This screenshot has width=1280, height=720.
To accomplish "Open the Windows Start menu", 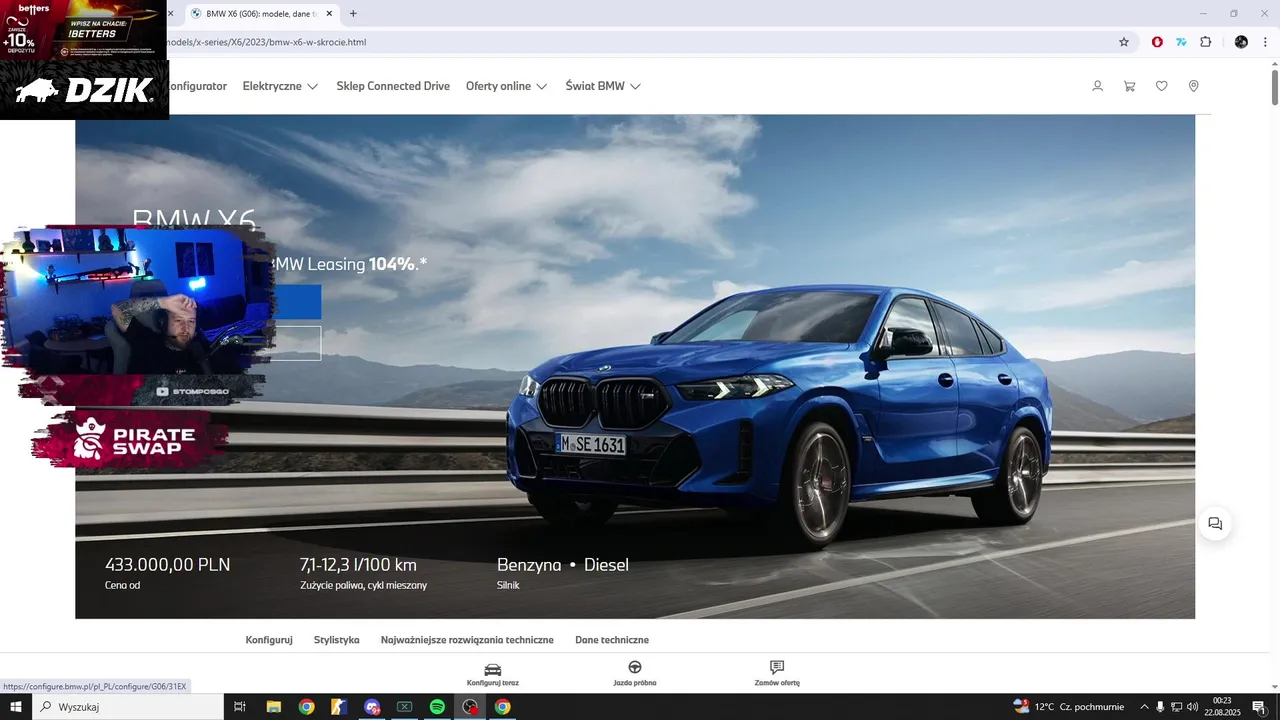I will click(x=16, y=707).
